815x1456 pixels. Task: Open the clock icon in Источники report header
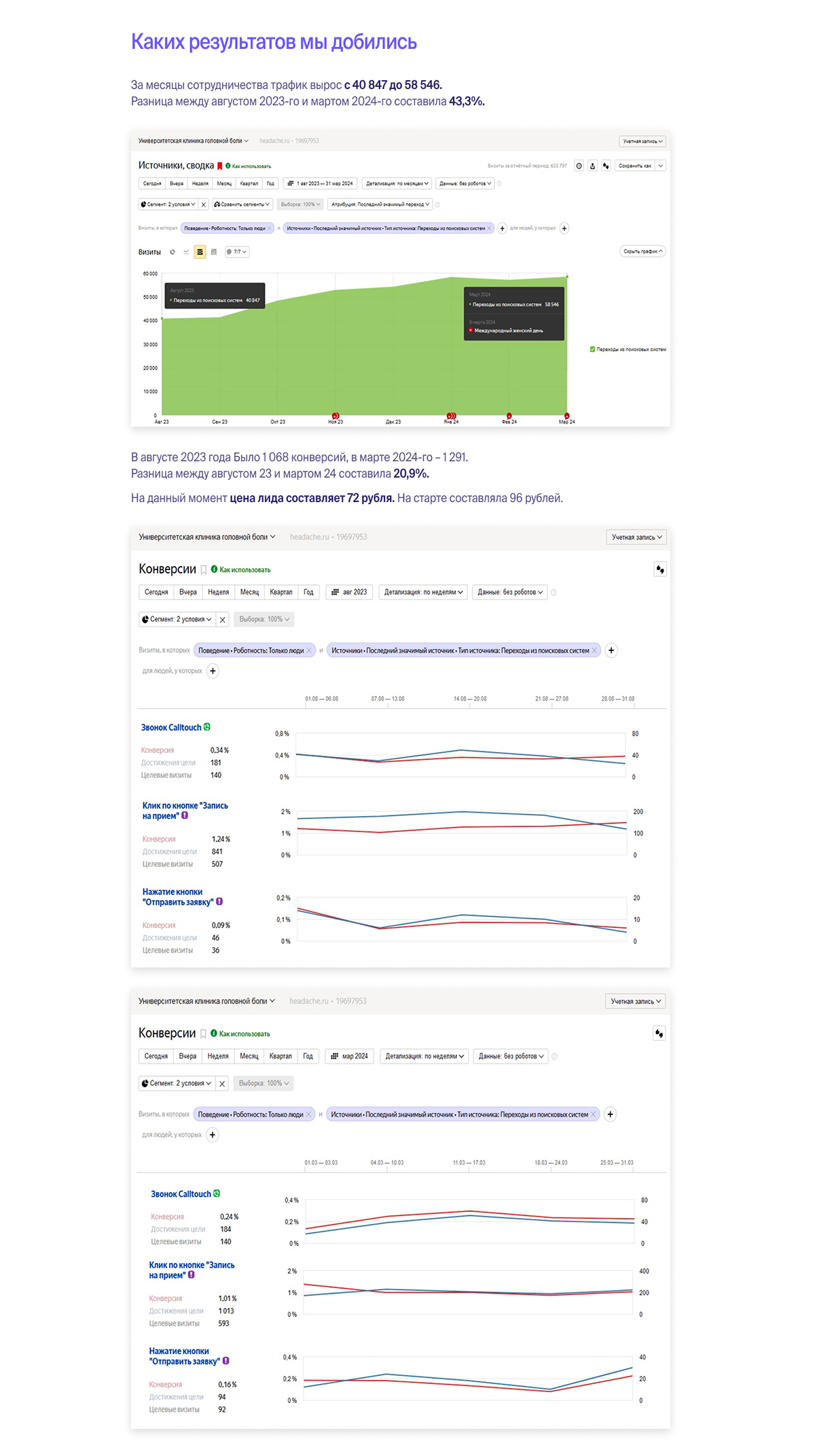click(x=579, y=166)
